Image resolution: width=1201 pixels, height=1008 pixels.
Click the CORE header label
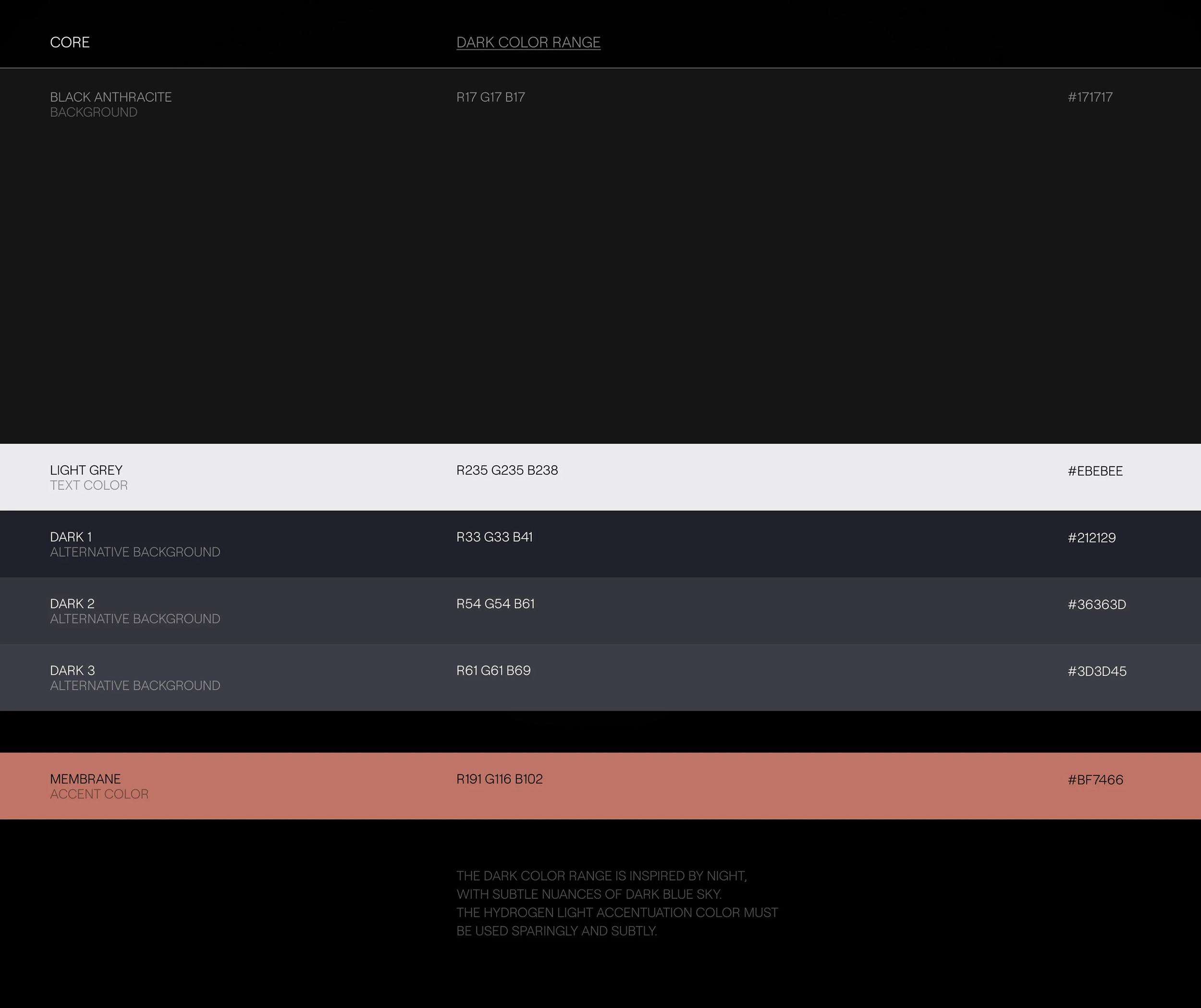pyautogui.click(x=70, y=42)
